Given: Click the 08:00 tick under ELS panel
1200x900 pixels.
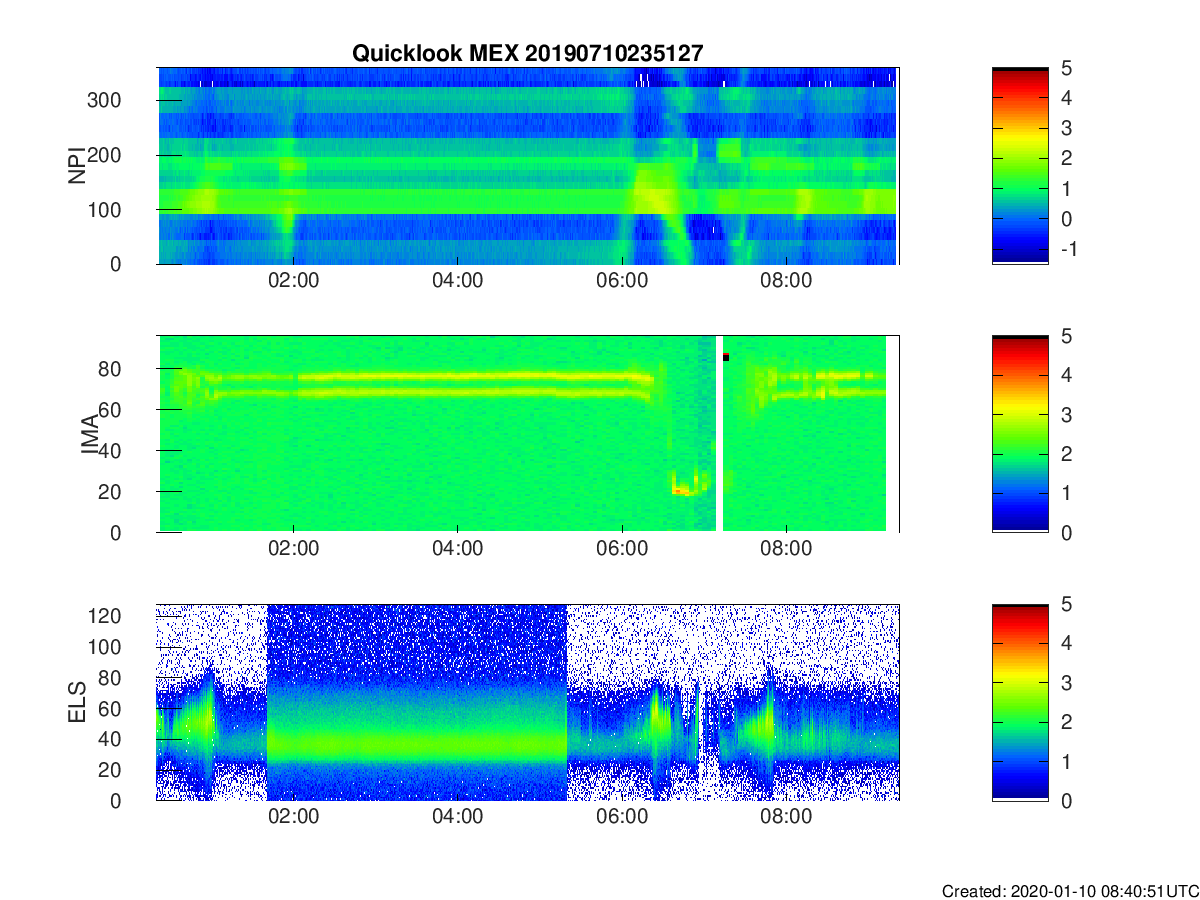Looking at the screenshot, I should (786, 817).
